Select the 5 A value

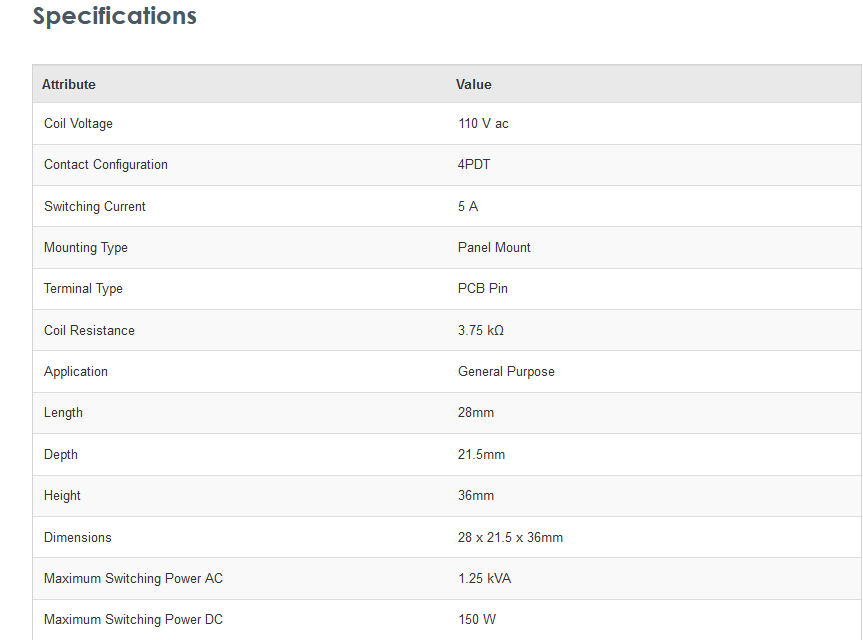468,207
